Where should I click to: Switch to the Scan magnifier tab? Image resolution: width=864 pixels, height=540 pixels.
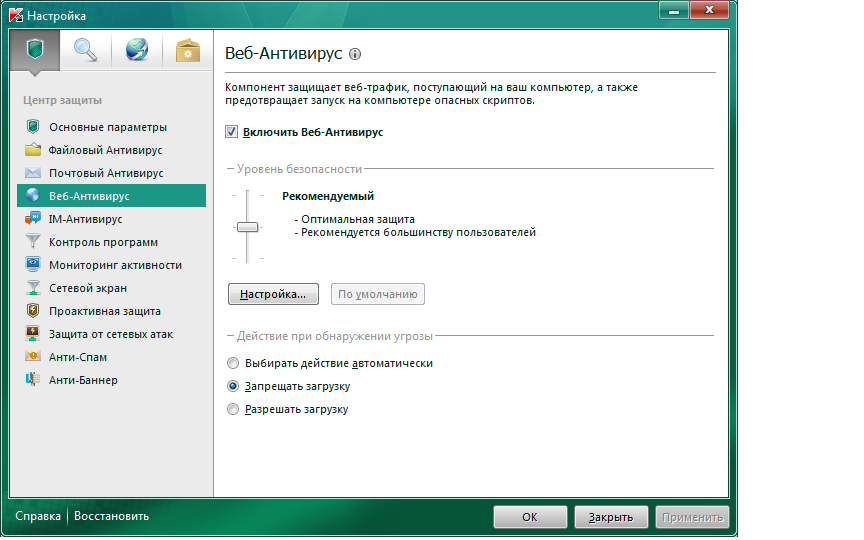(x=85, y=50)
